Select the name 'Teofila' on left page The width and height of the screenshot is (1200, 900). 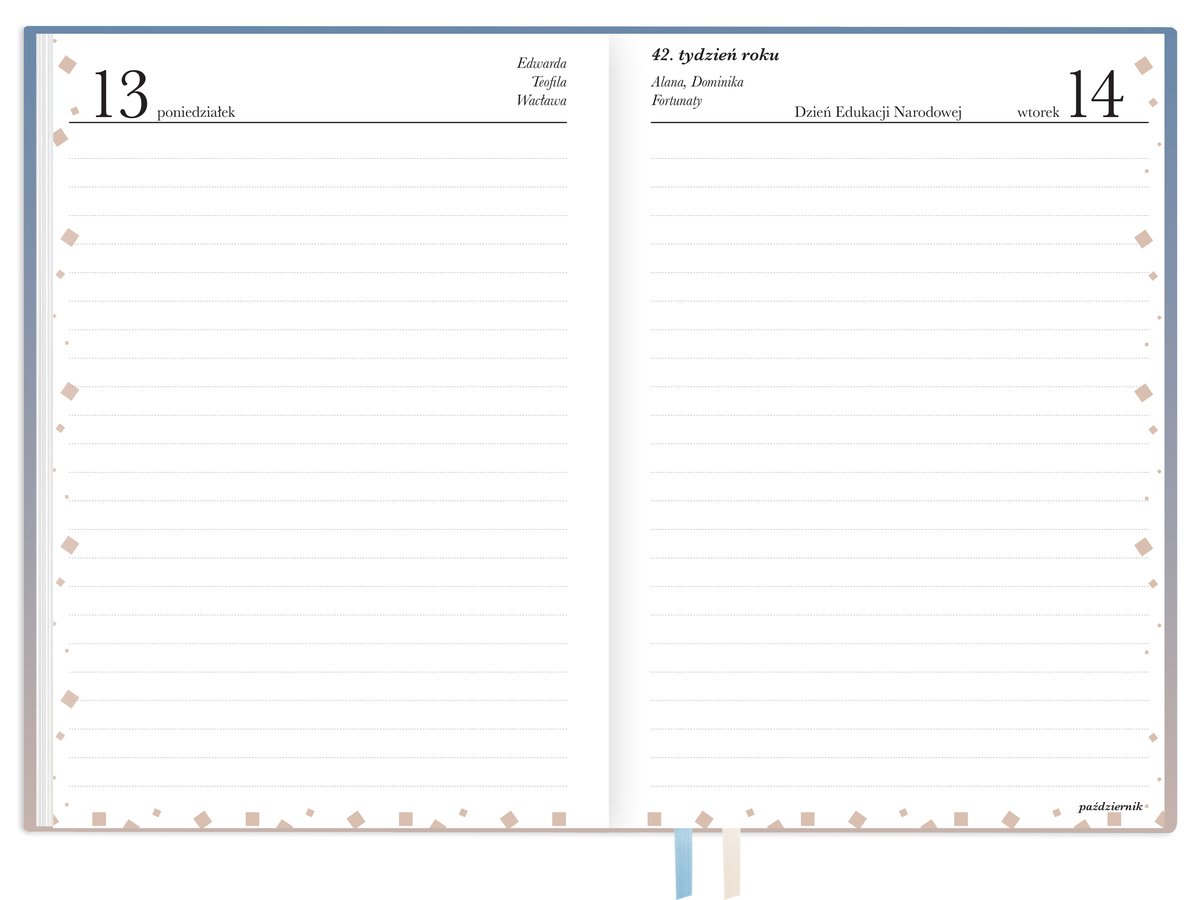pos(548,82)
